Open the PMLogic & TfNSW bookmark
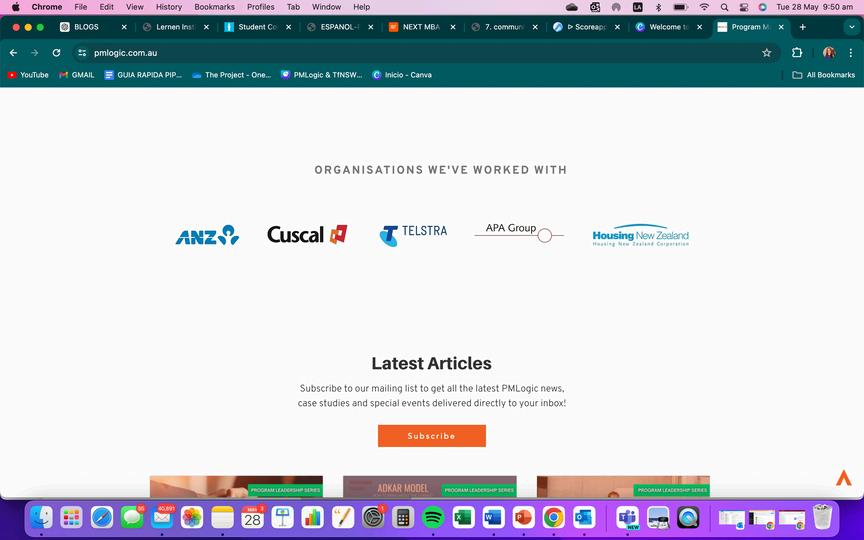 coord(321,75)
